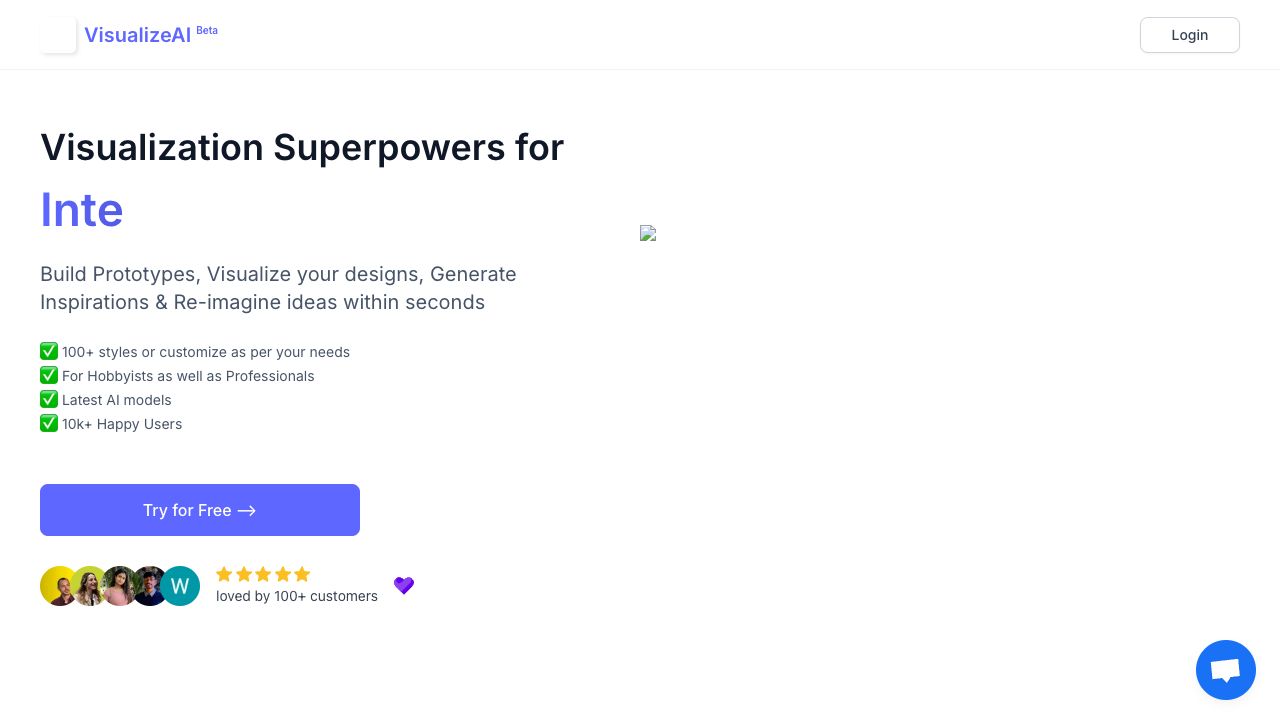This screenshot has width=1280, height=720.
Task: Click the first customer avatar with yellow background
Action: [57, 586]
